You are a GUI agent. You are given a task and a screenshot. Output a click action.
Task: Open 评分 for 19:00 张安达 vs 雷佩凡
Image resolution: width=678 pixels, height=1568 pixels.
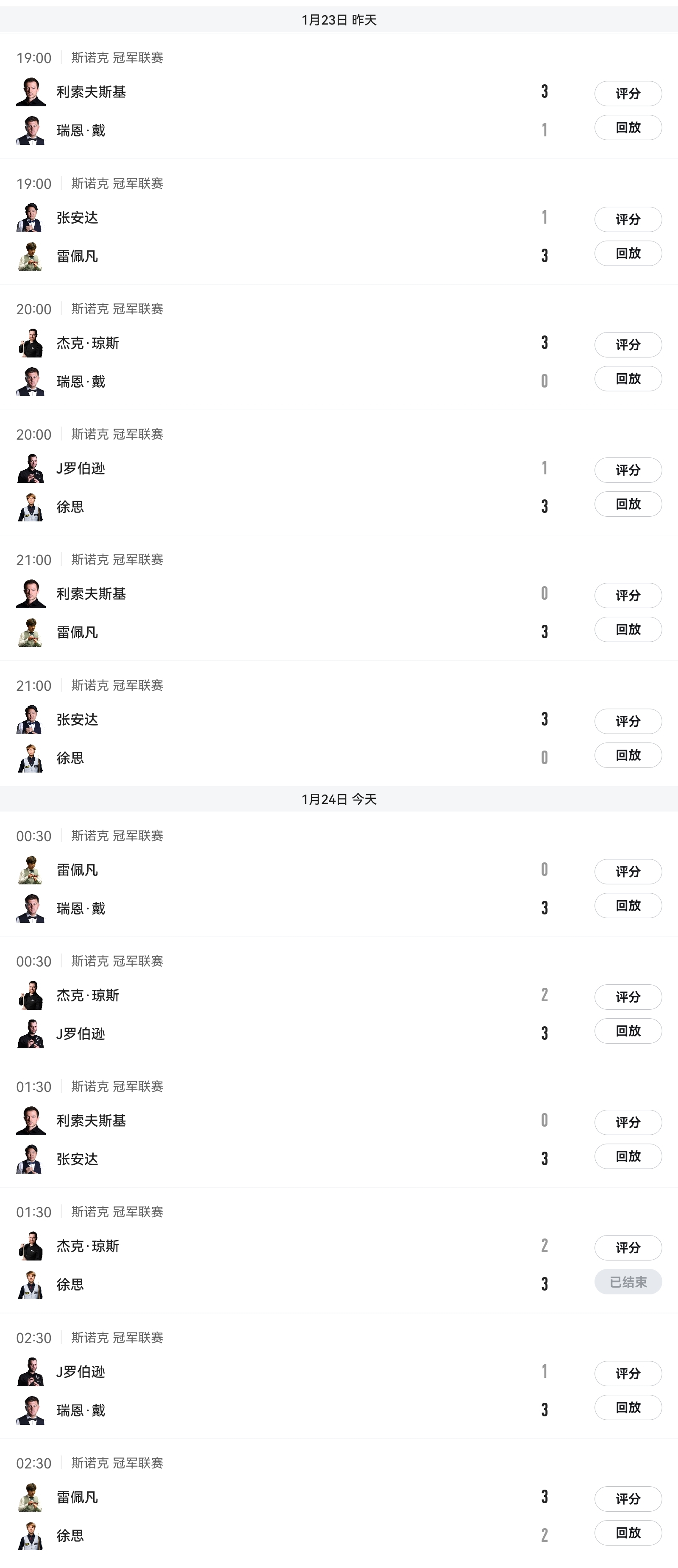click(628, 219)
